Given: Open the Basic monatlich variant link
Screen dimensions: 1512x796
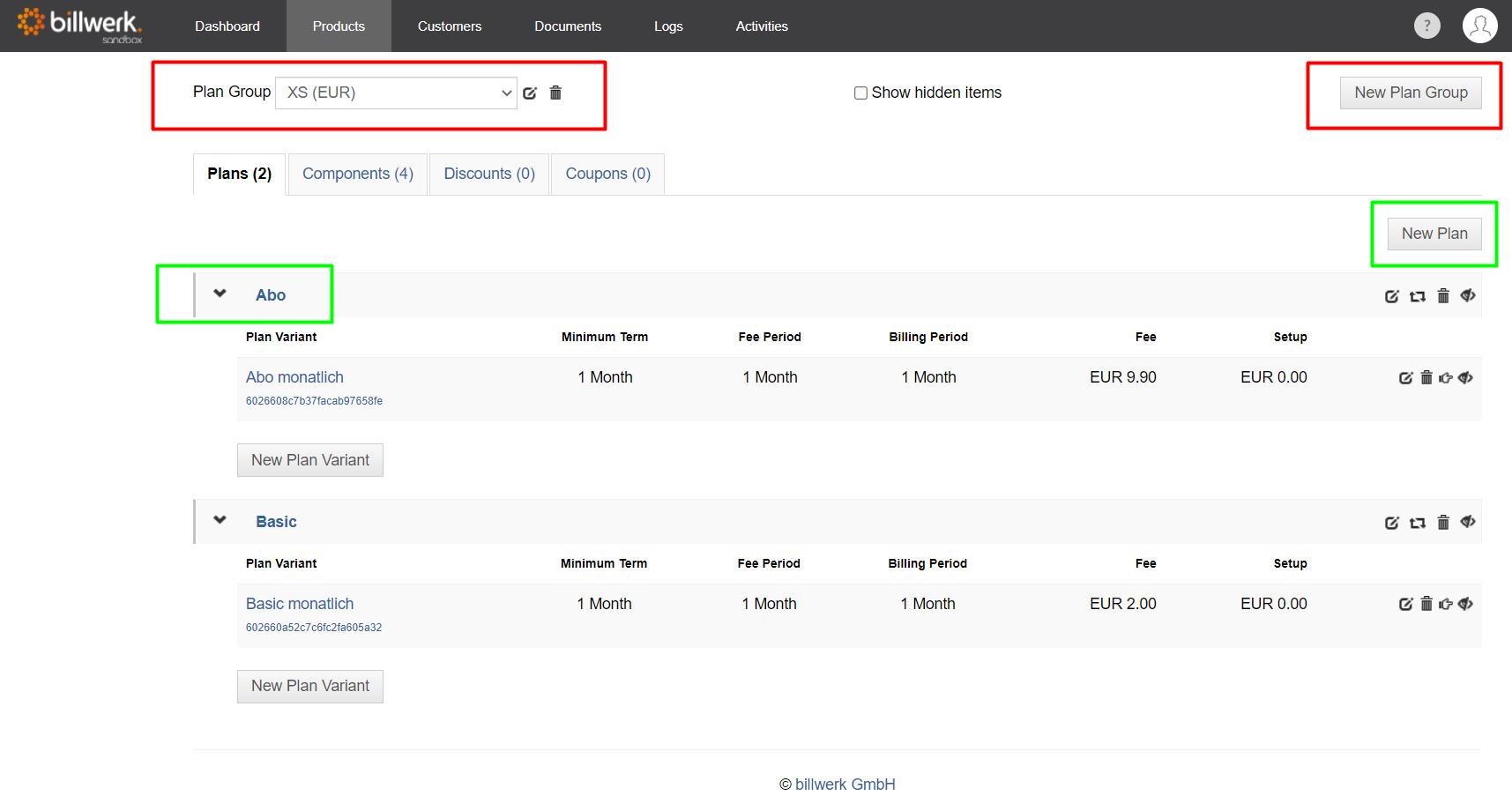Looking at the screenshot, I should [300, 604].
